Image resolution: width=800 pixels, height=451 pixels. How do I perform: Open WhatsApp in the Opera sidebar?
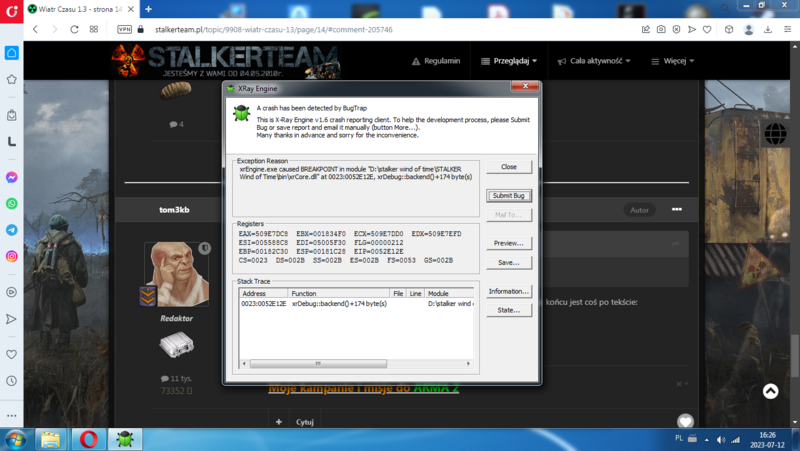click(x=11, y=203)
